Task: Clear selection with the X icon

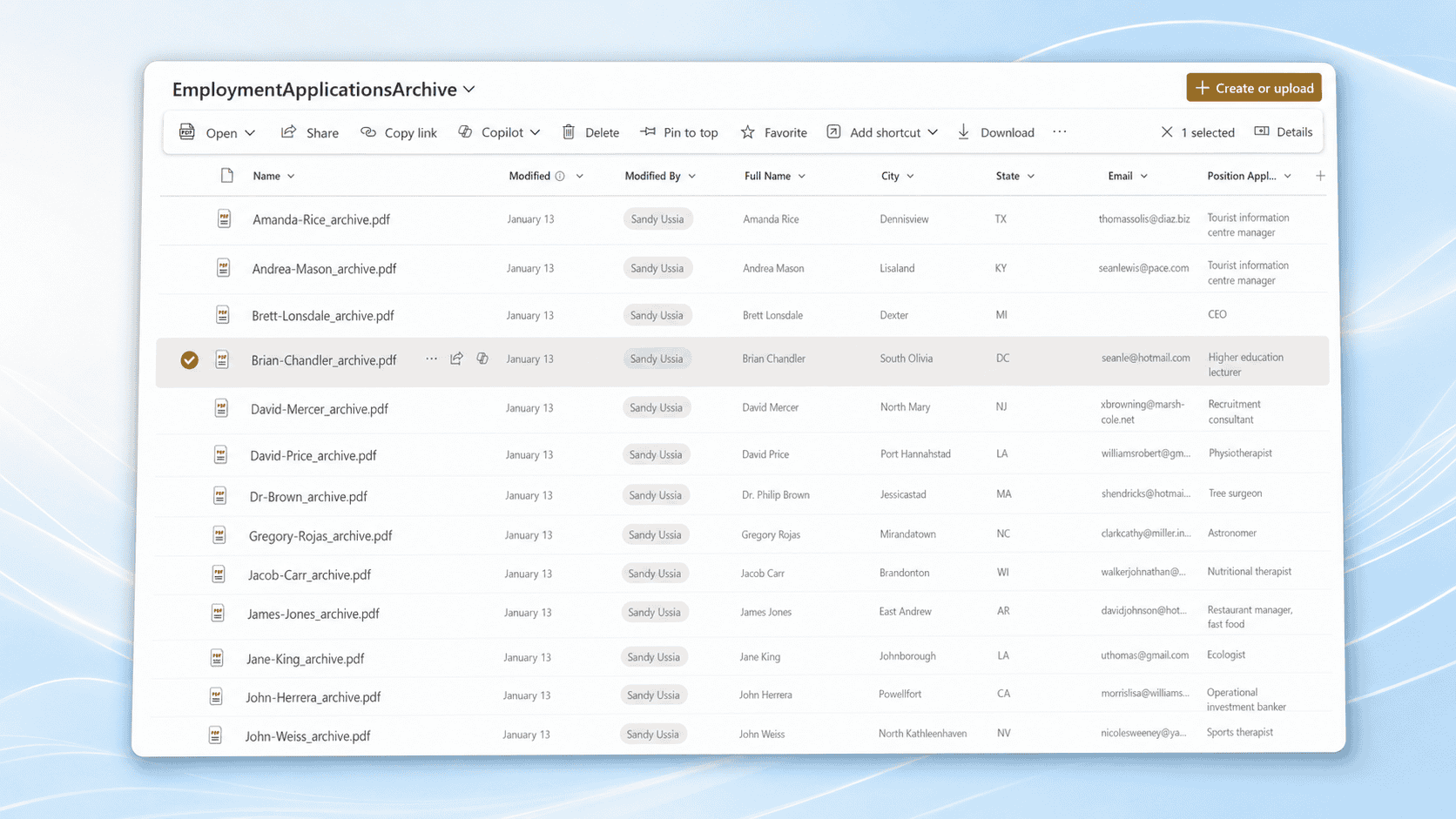Action: [1167, 131]
